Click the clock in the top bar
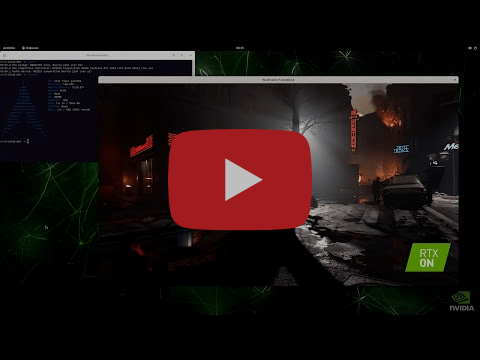Image resolution: width=480 pixels, height=360 pixels. click(x=240, y=48)
